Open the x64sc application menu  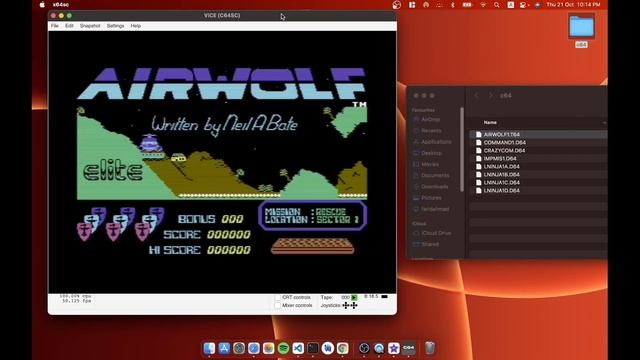pyautogui.click(x=61, y=4)
